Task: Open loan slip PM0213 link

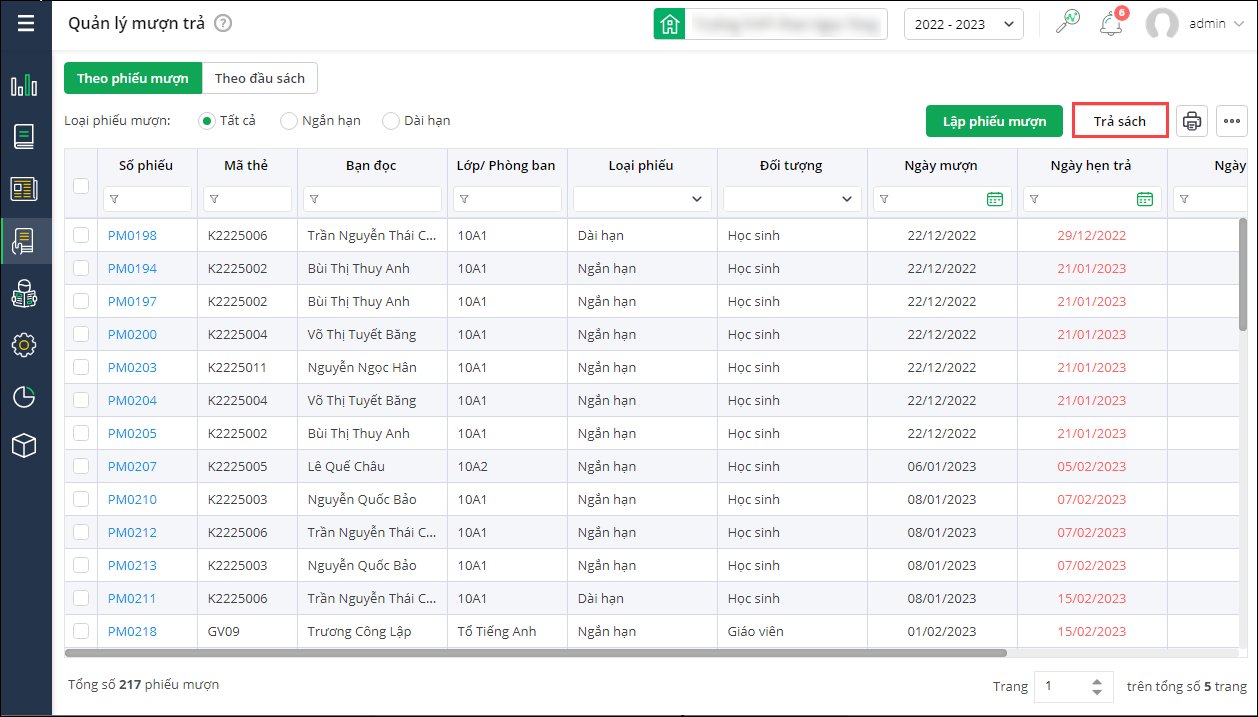Action: point(132,565)
